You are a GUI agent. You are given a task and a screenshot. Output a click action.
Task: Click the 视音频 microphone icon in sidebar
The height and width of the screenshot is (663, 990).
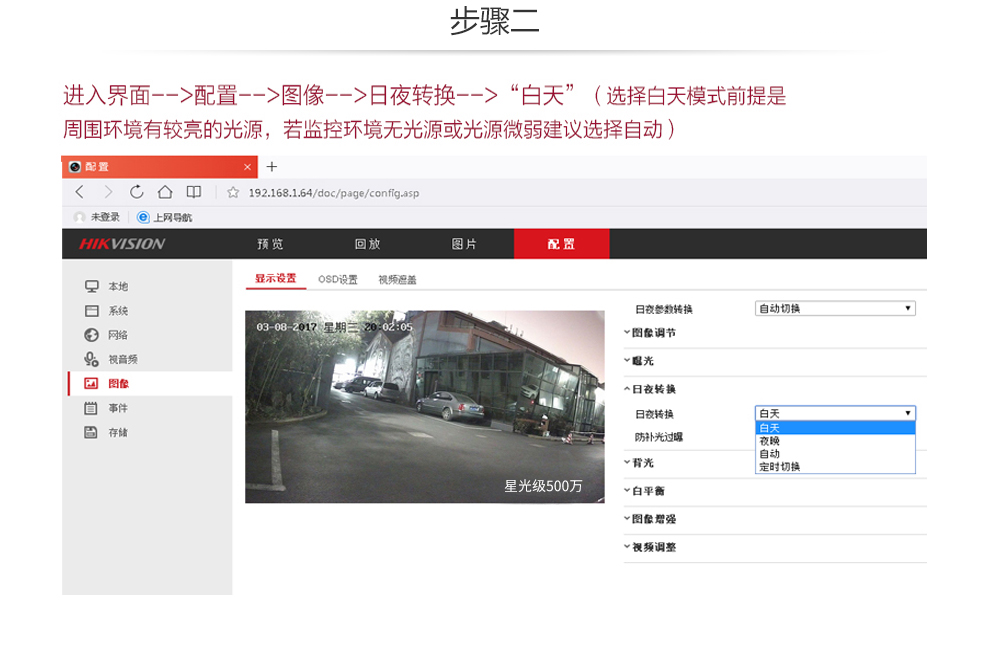tap(92, 359)
